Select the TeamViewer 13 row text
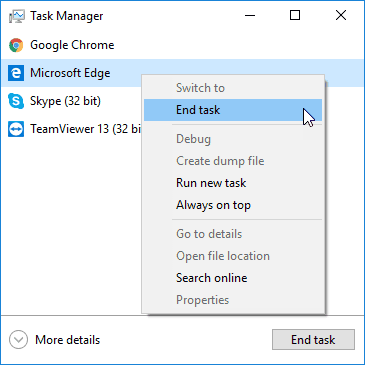365x365 pixels. 86,129
